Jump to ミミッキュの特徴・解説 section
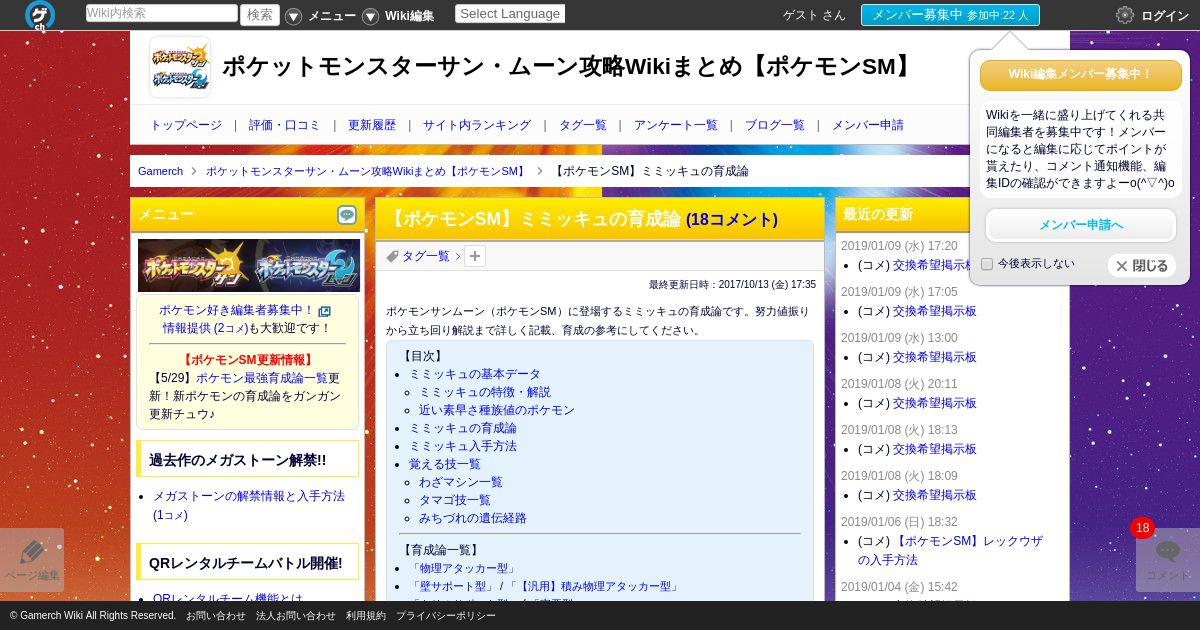The image size is (1200, 630). 485,392
